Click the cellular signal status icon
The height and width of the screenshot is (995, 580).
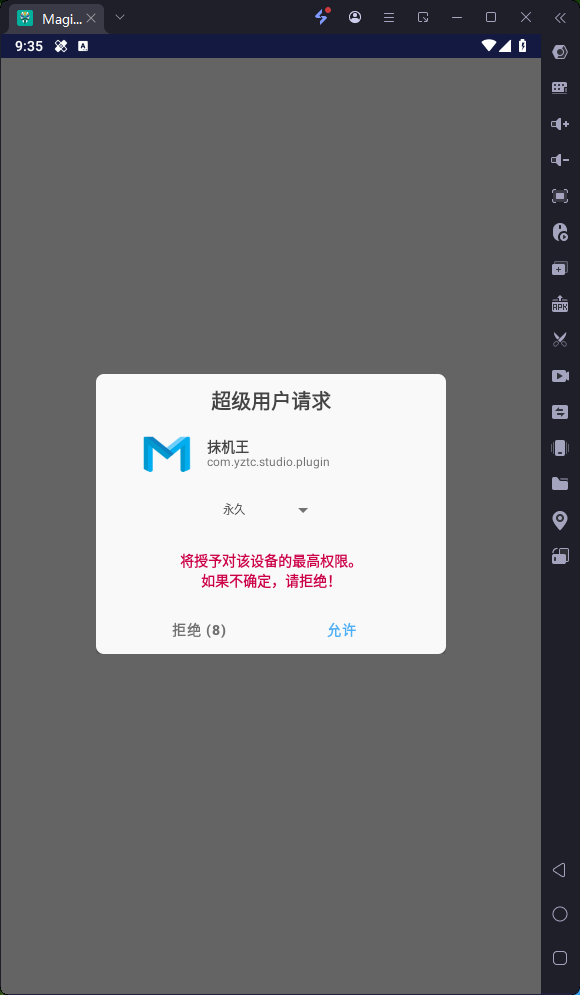[505, 46]
